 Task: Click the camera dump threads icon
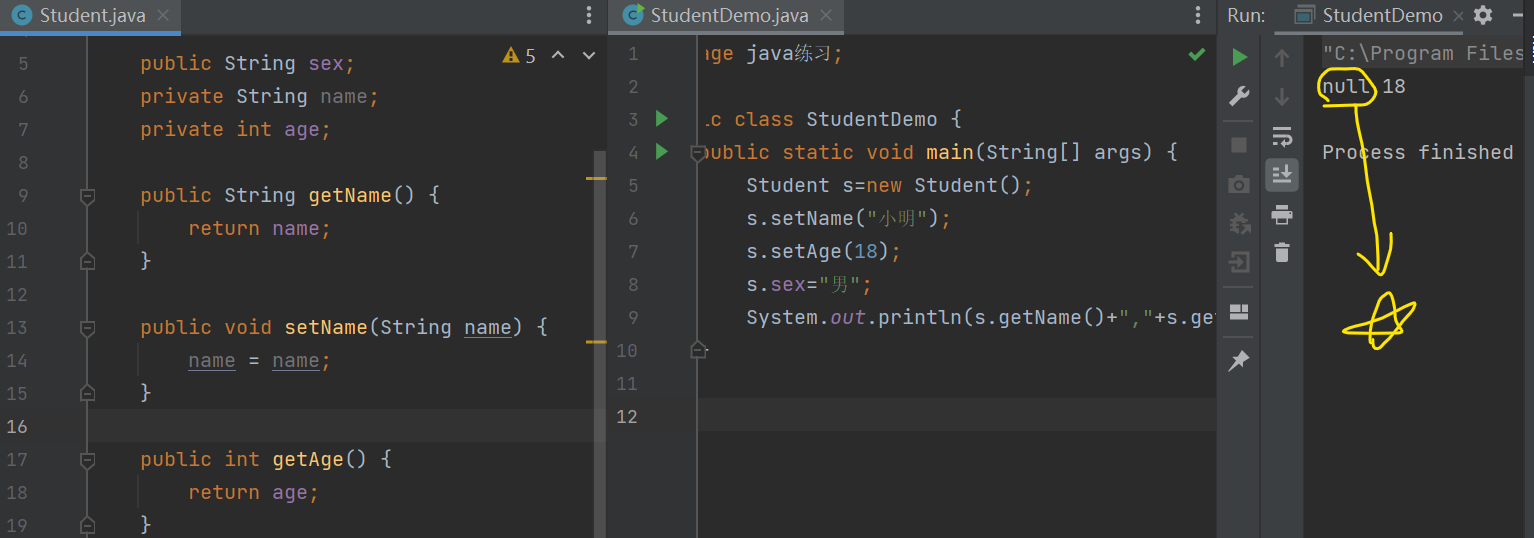[1239, 185]
